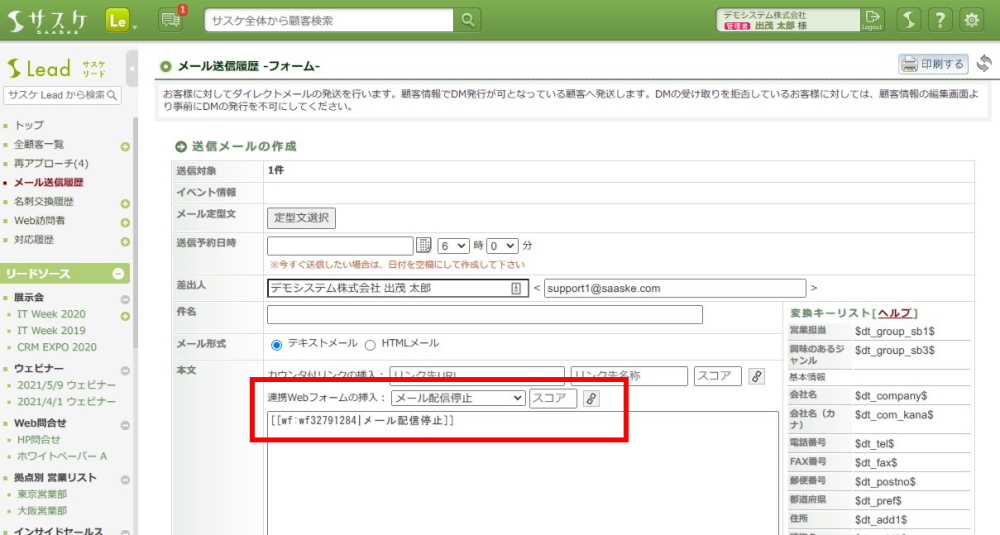Collapse the リードソース section
Viewport: 1000px width, 535px height.
tap(118, 274)
